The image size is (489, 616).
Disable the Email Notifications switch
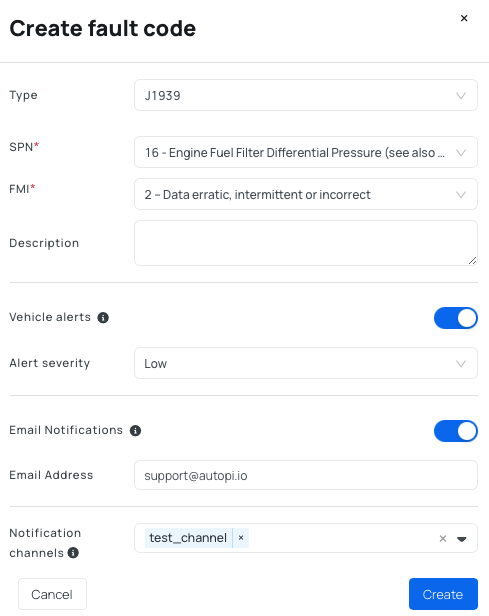click(456, 431)
